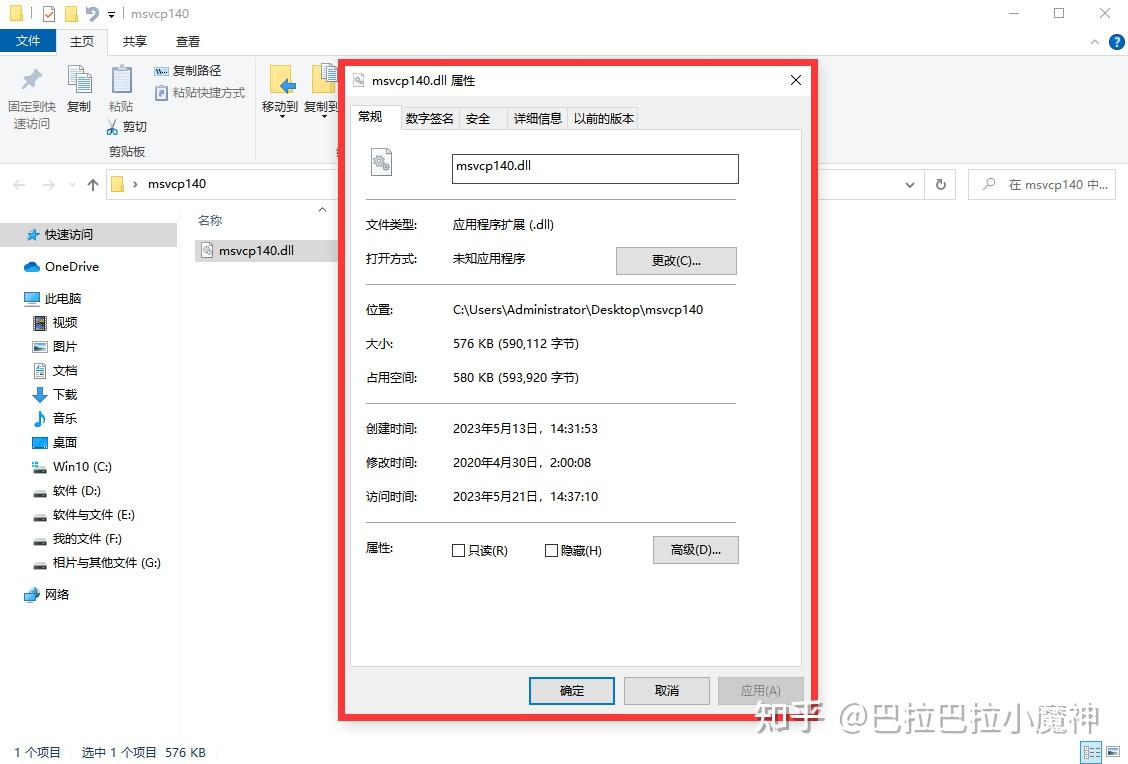The width and height of the screenshot is (1128, 764).
Task: Open the Digital Signatures (数字签名) tab
Action: (x=429, y=119)
